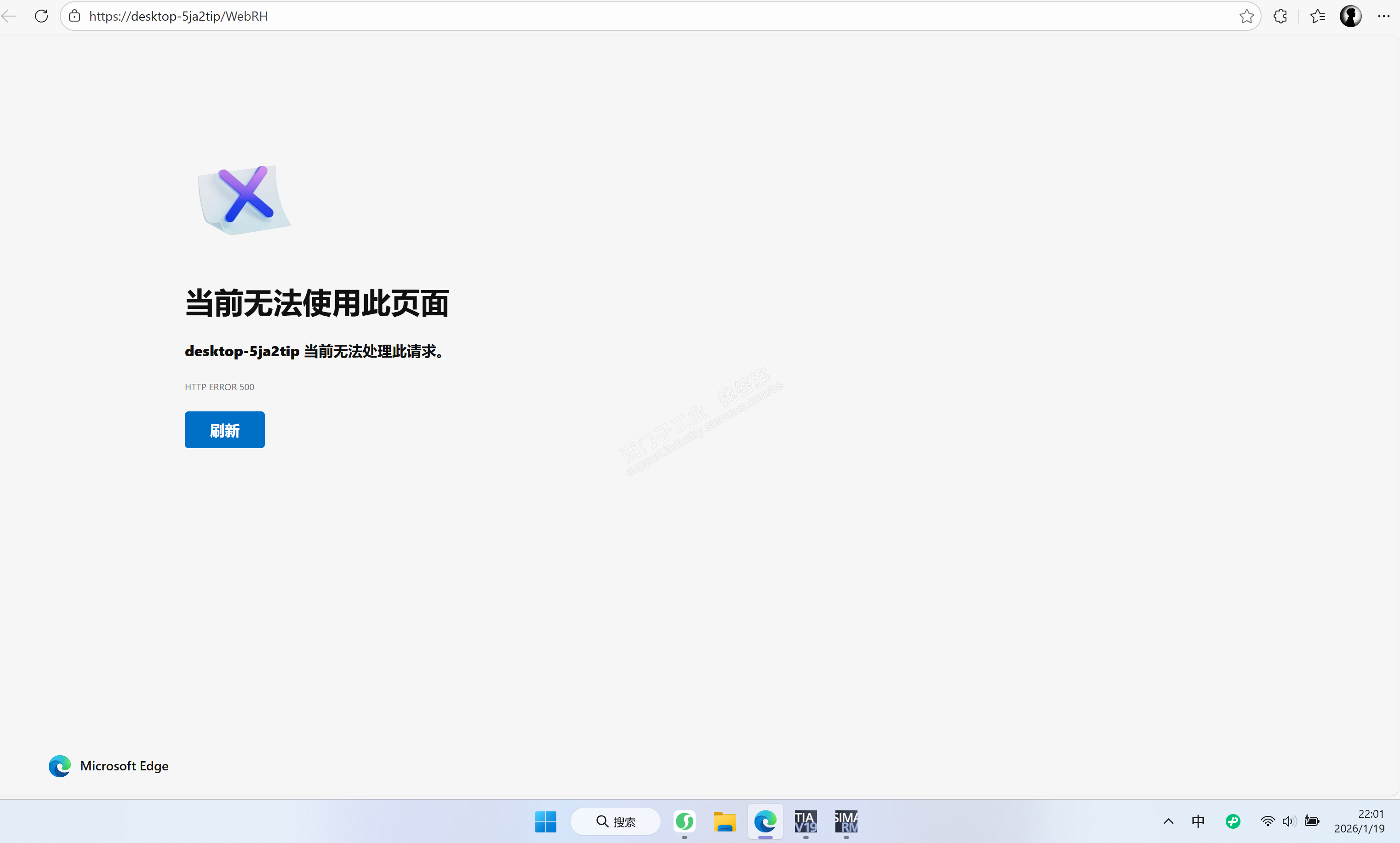Open site security lock info
Screen dimensions: 1400x843
click(x=74, y=16)
